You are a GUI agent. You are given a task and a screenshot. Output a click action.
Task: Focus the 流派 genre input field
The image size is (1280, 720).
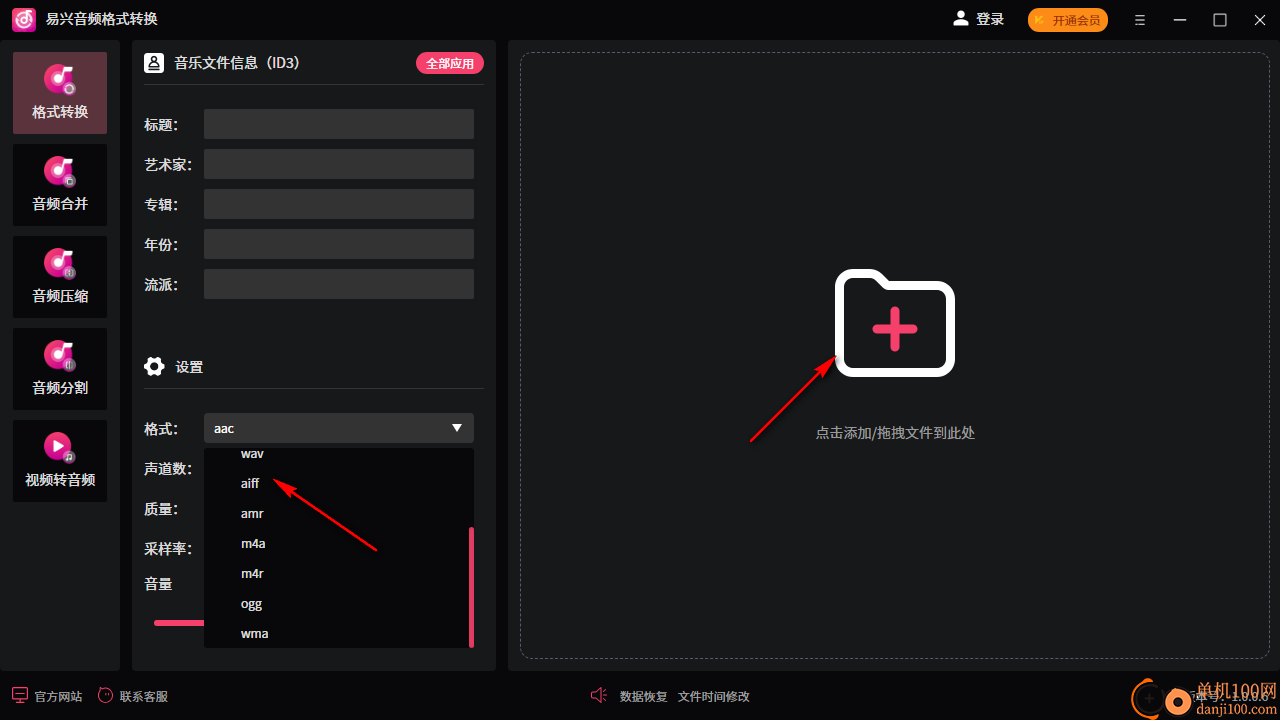coord(339,284)
